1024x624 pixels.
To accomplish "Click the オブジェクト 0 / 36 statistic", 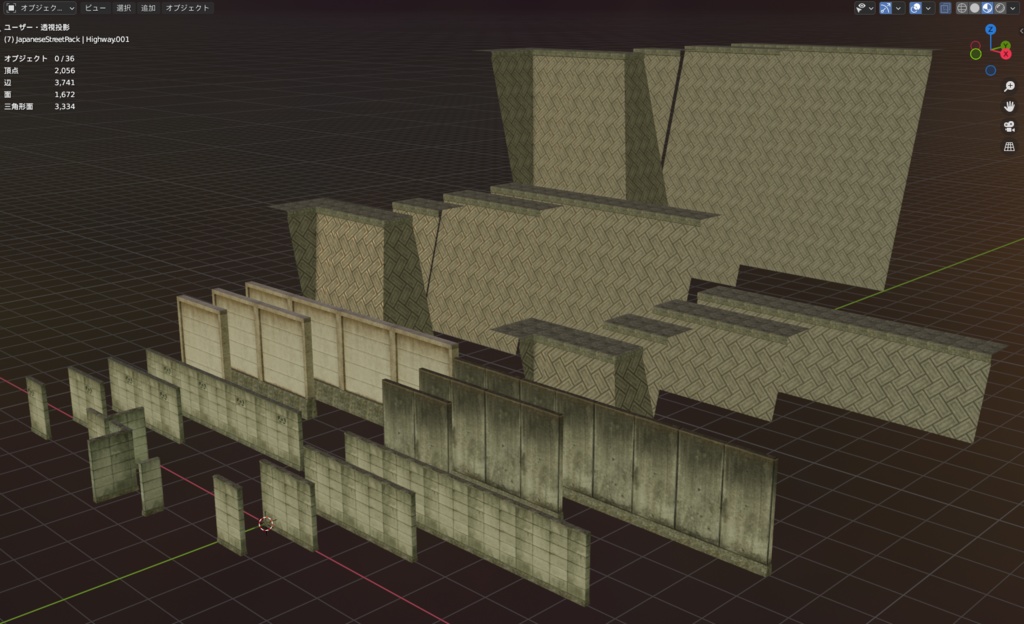I will pyautogui.click(x=39, y=59).
